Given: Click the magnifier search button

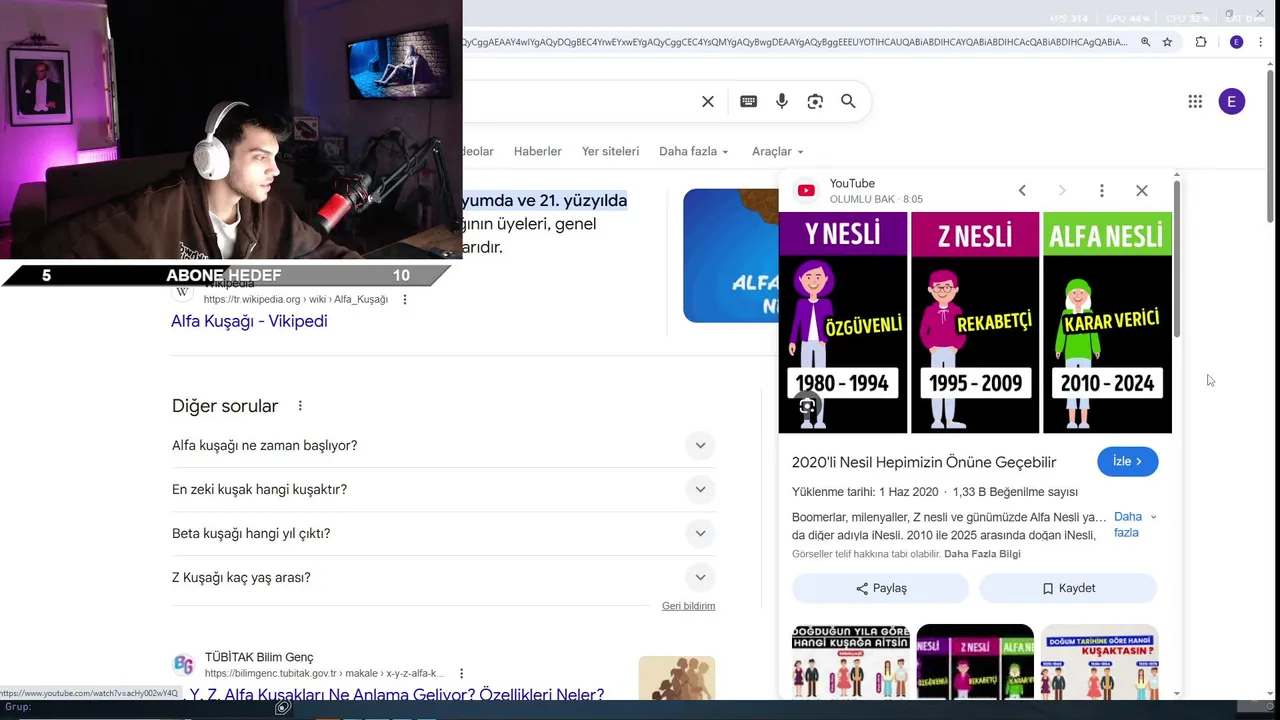Looking at the screenshot, I should [x=848, y=101].
